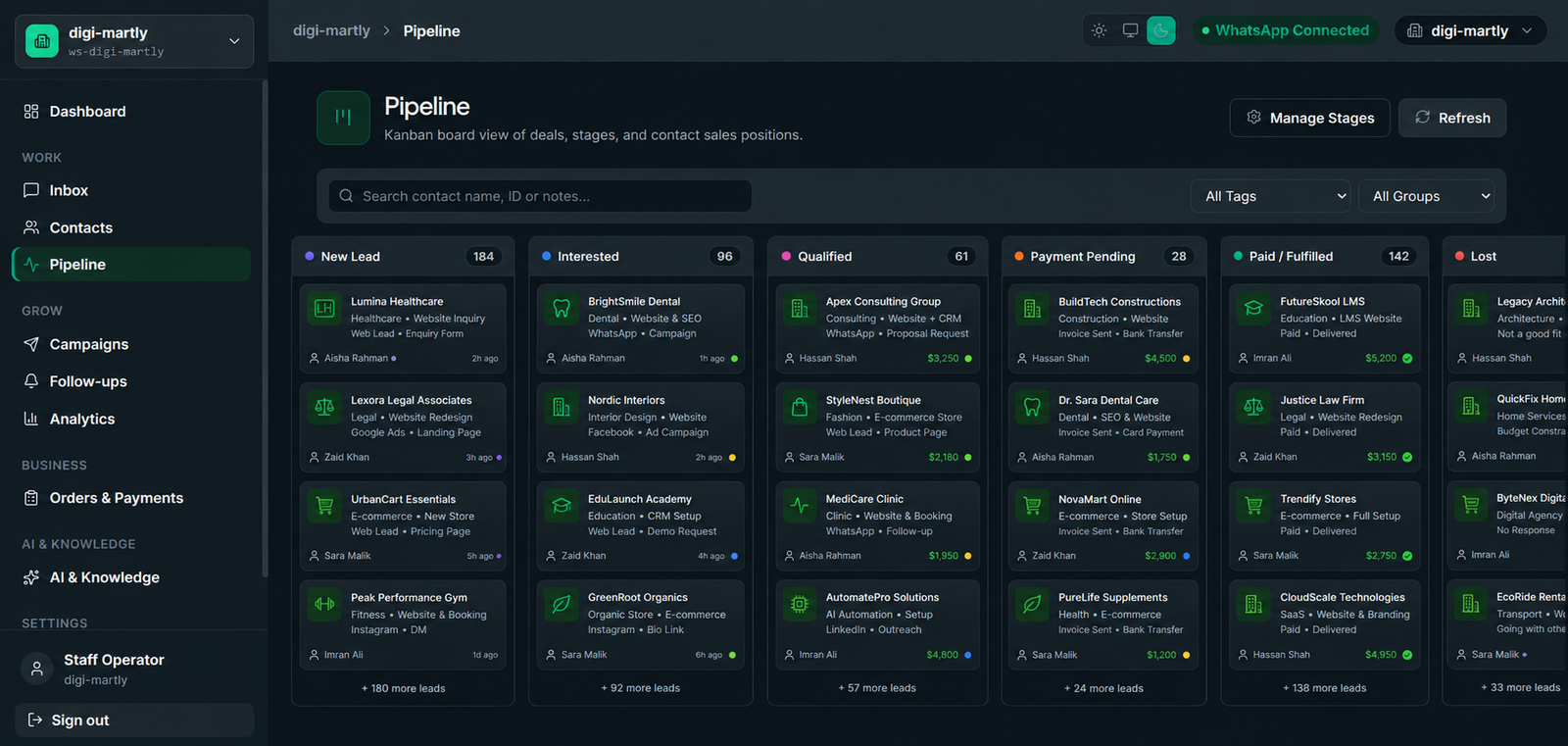This screenshot has width=1568, height=746.
Task: Open Analytics in the sidebar
Action: pyautogui.click(x=131, y=419)
